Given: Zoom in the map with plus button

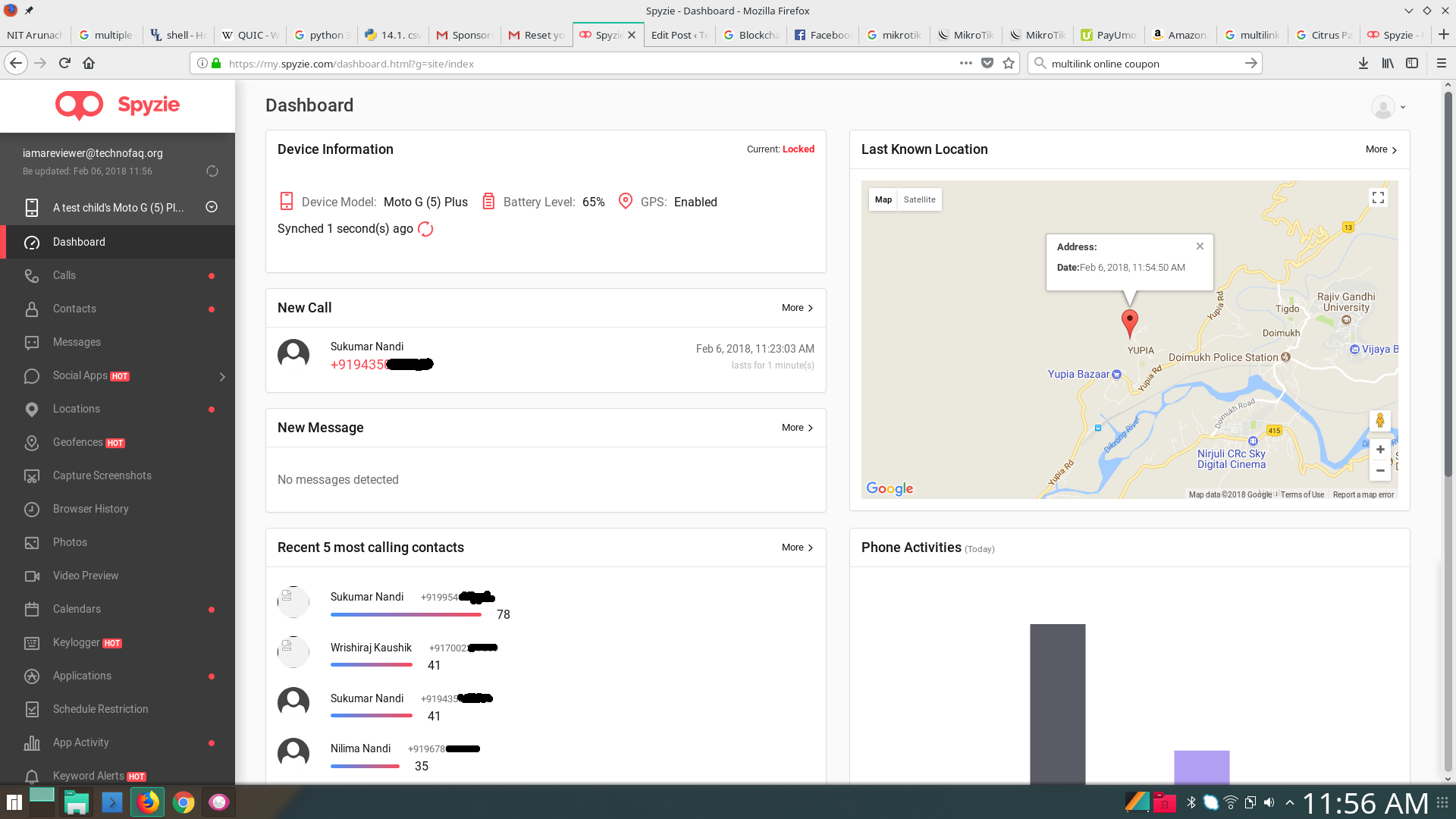Looking at the screenshot, I should (1380, 450).
